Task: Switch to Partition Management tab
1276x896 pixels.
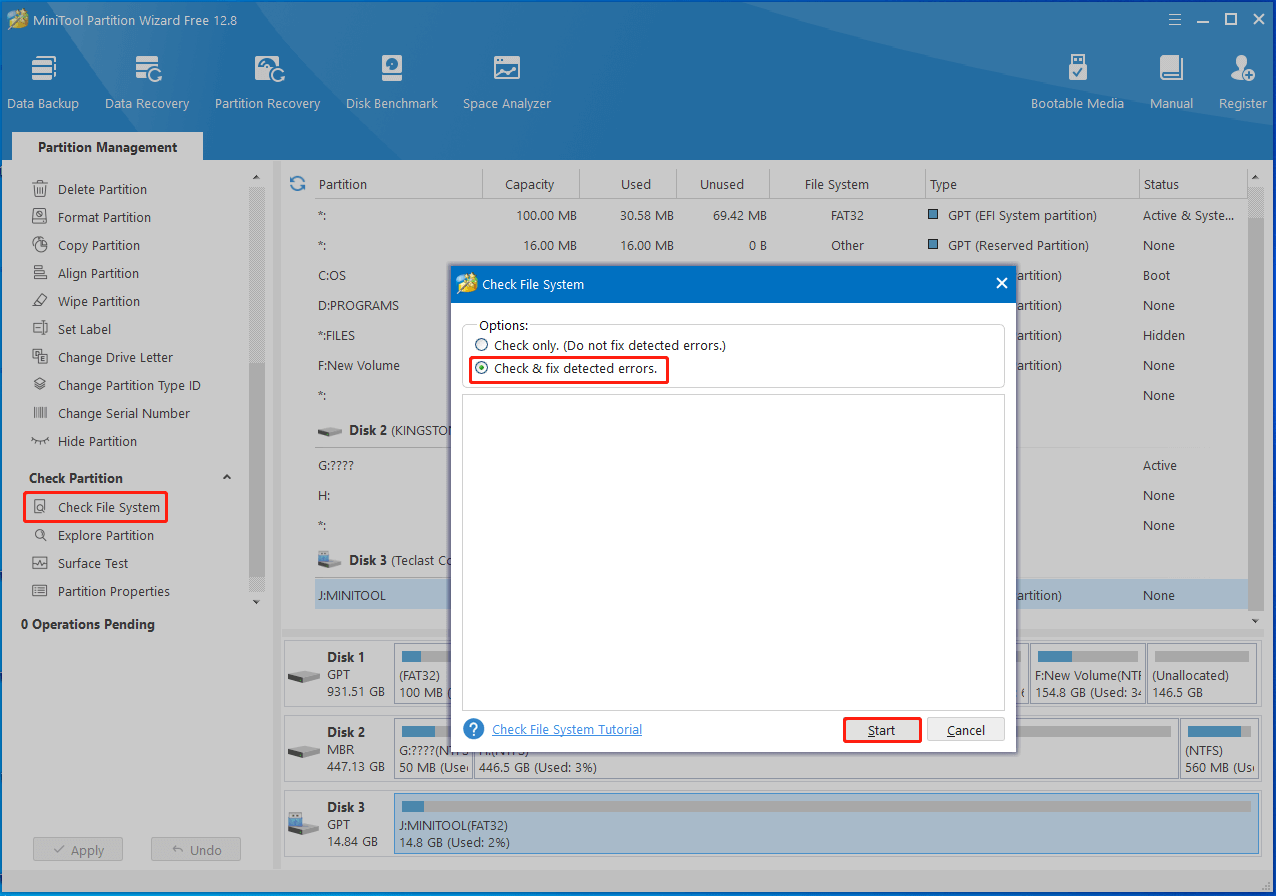Action: 107,147
